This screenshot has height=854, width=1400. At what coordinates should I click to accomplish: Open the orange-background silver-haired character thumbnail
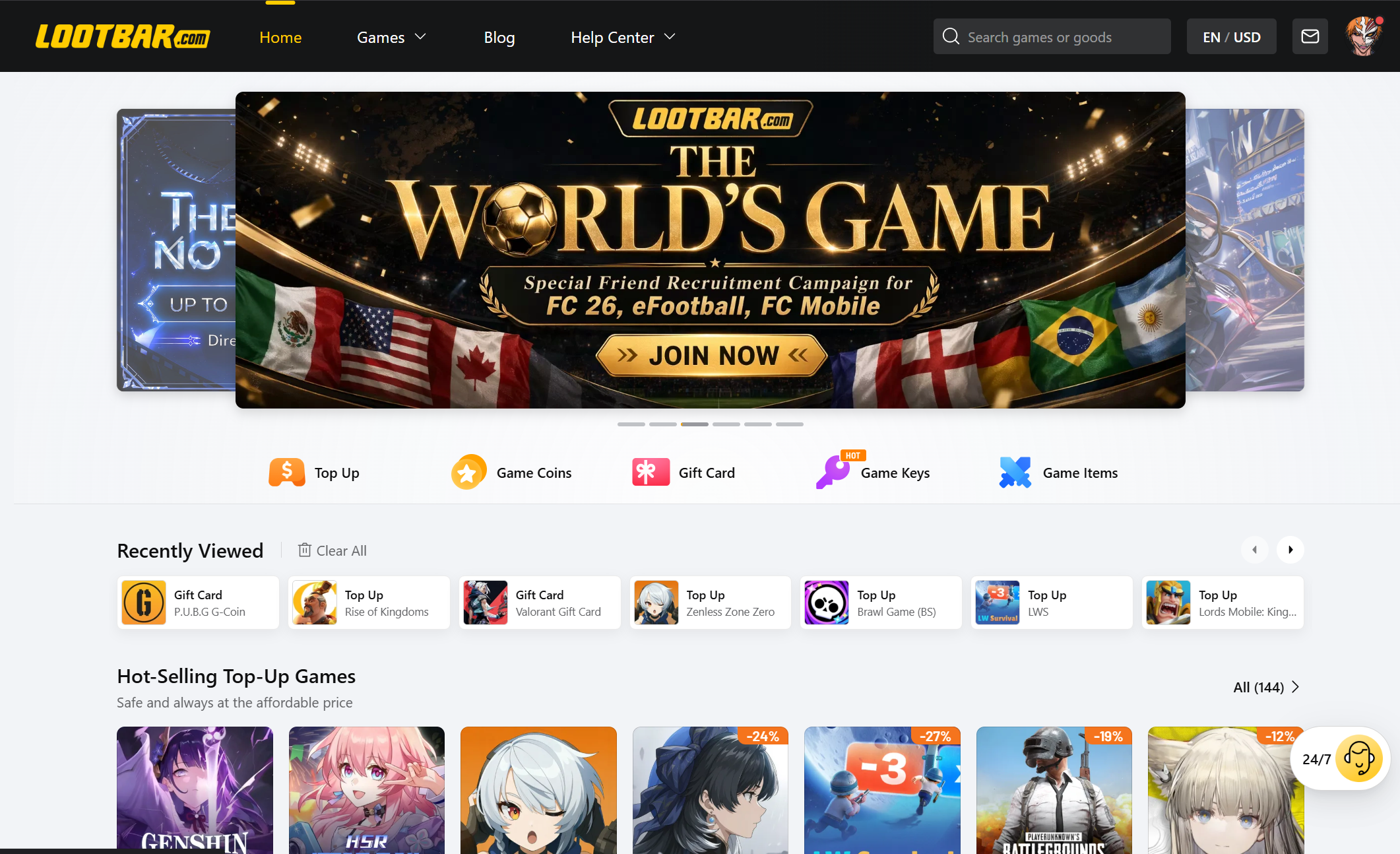pos(538,790)
